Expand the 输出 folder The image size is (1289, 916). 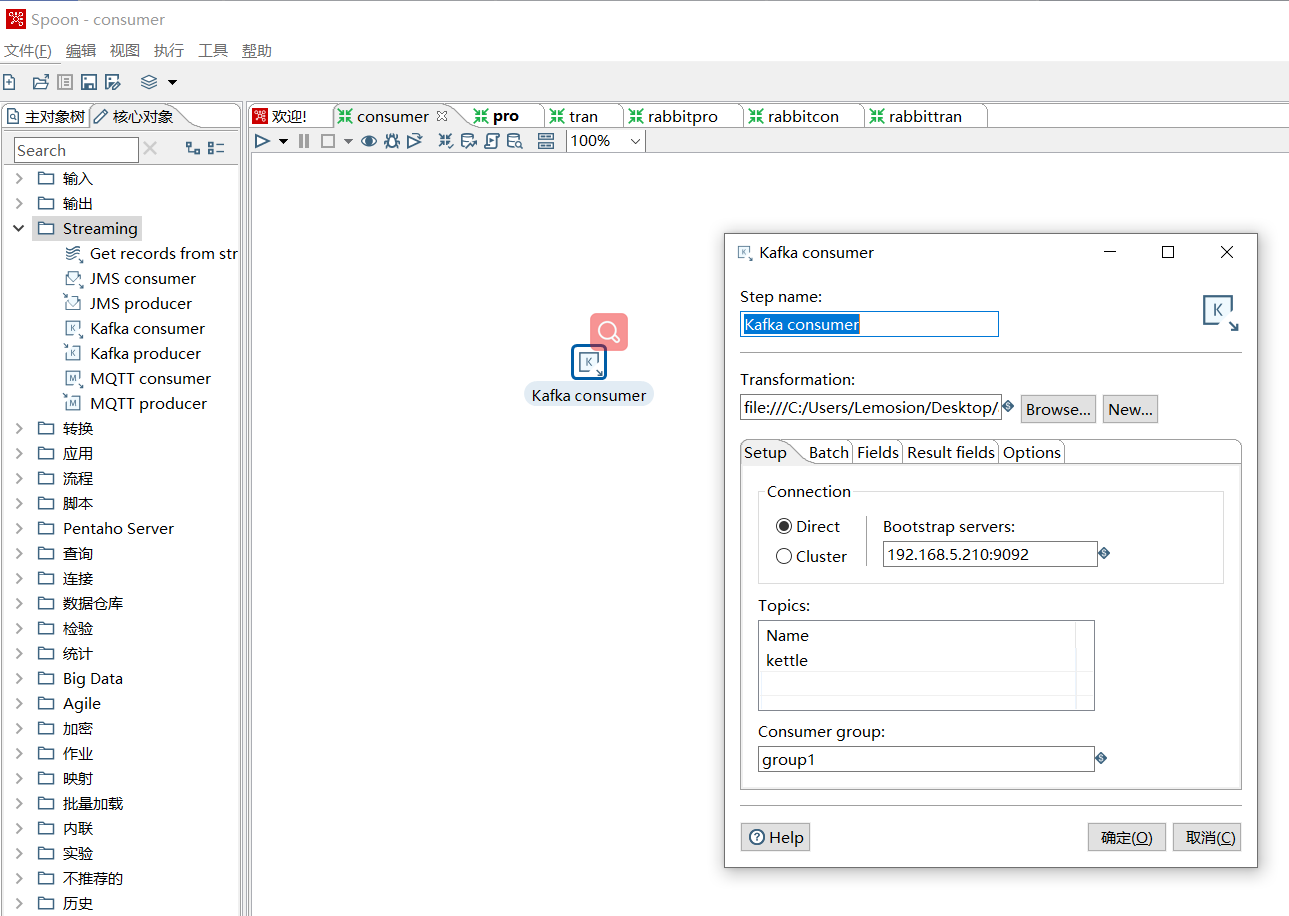tap(19, 203)
